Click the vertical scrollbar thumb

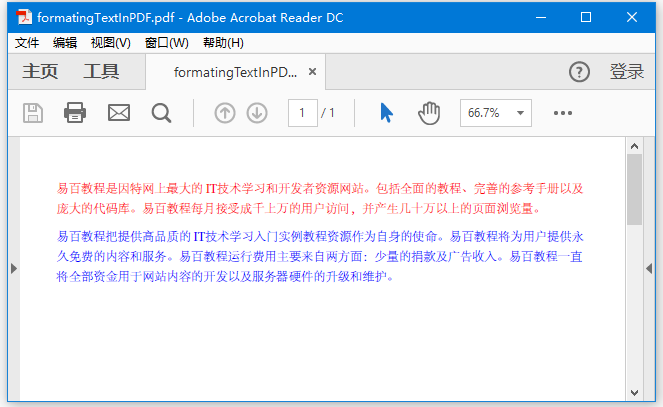point(634,190)
